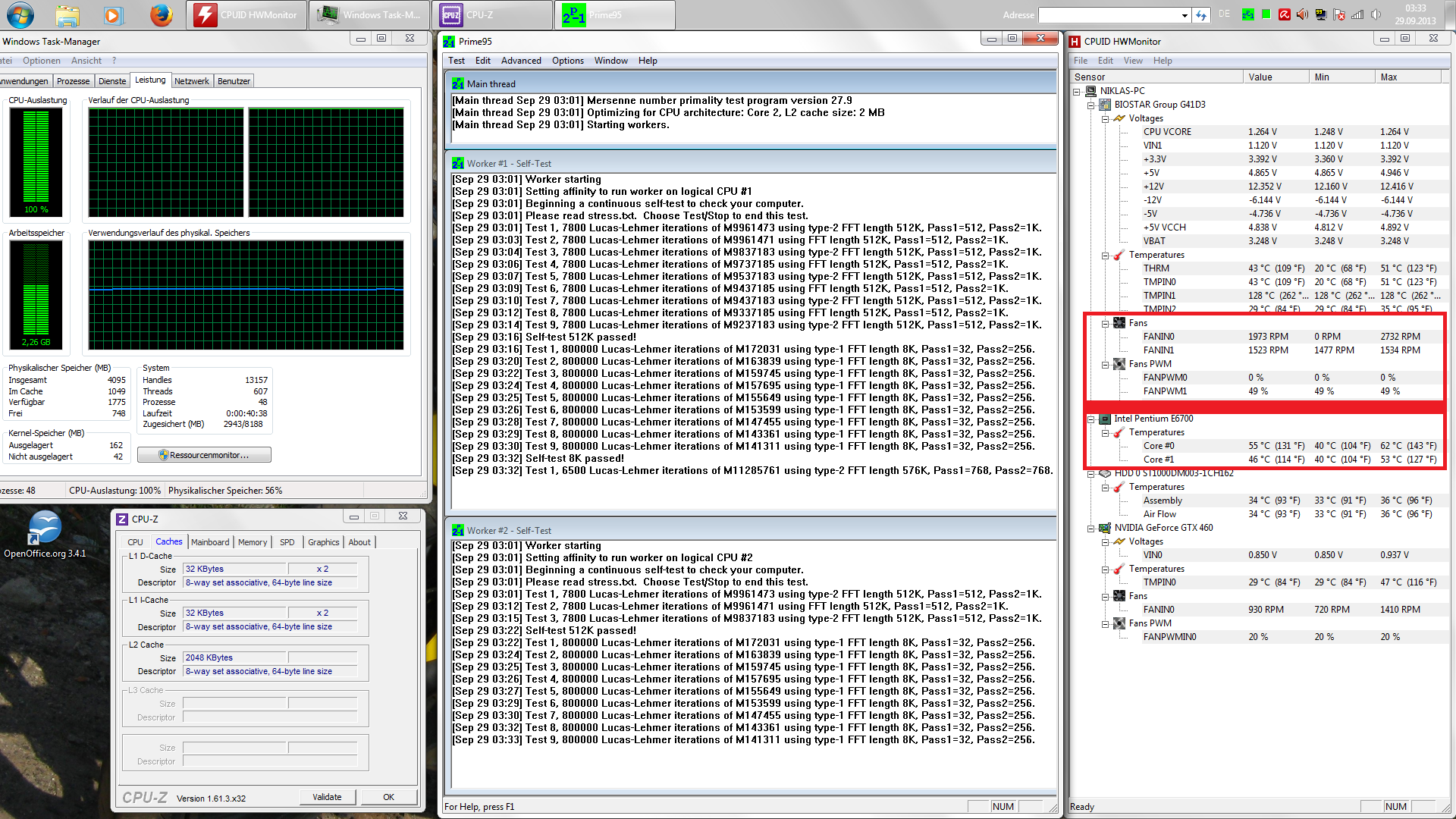Open HWMonitor View menu
This screenshot has height=819, width=1456.
pyautogui.click(x=1133, y=61)
